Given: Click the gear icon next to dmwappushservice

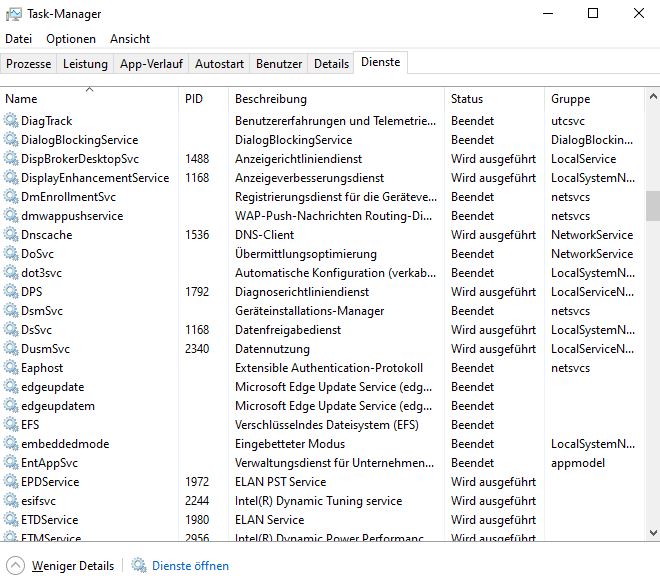Looking at the screenshot, I should click(x=11, y=215).
